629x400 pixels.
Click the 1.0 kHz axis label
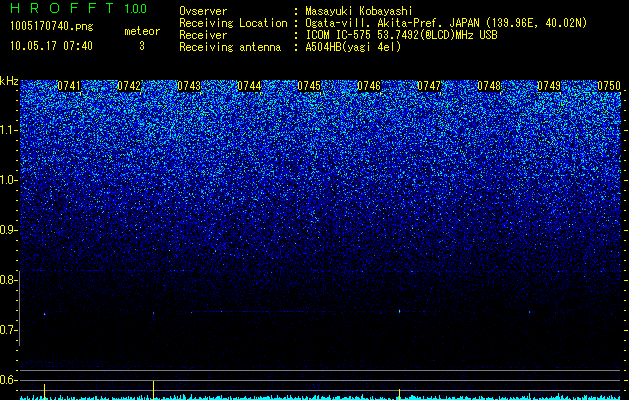8,180
